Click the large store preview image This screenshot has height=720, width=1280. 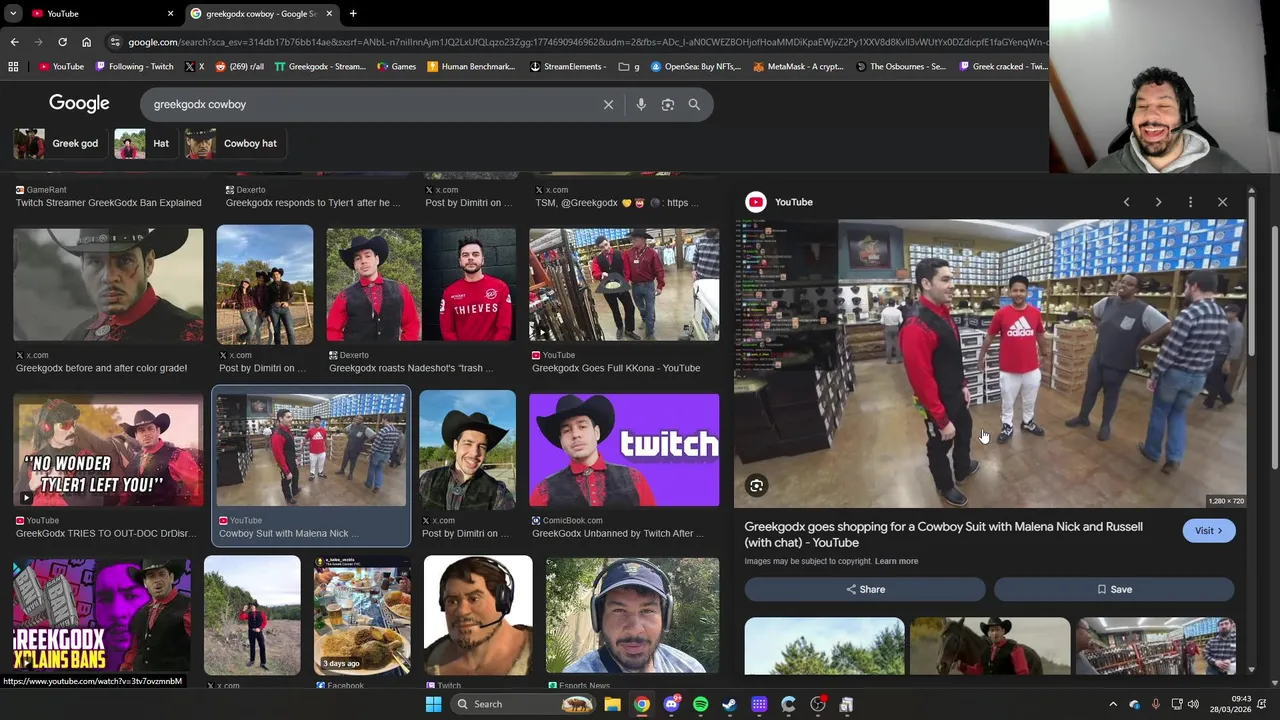click(990, 364)
